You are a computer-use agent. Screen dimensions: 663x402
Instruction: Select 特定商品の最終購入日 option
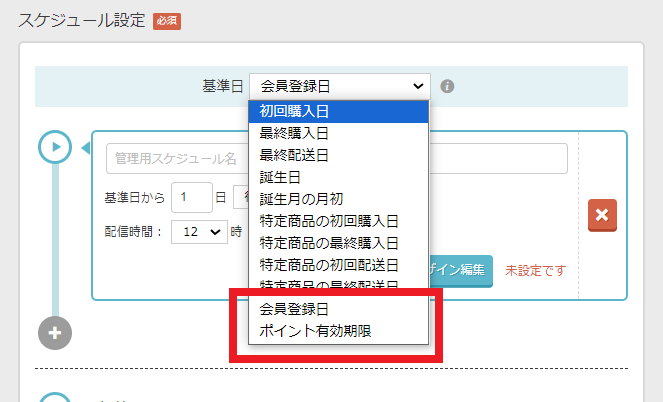point(338,243)
